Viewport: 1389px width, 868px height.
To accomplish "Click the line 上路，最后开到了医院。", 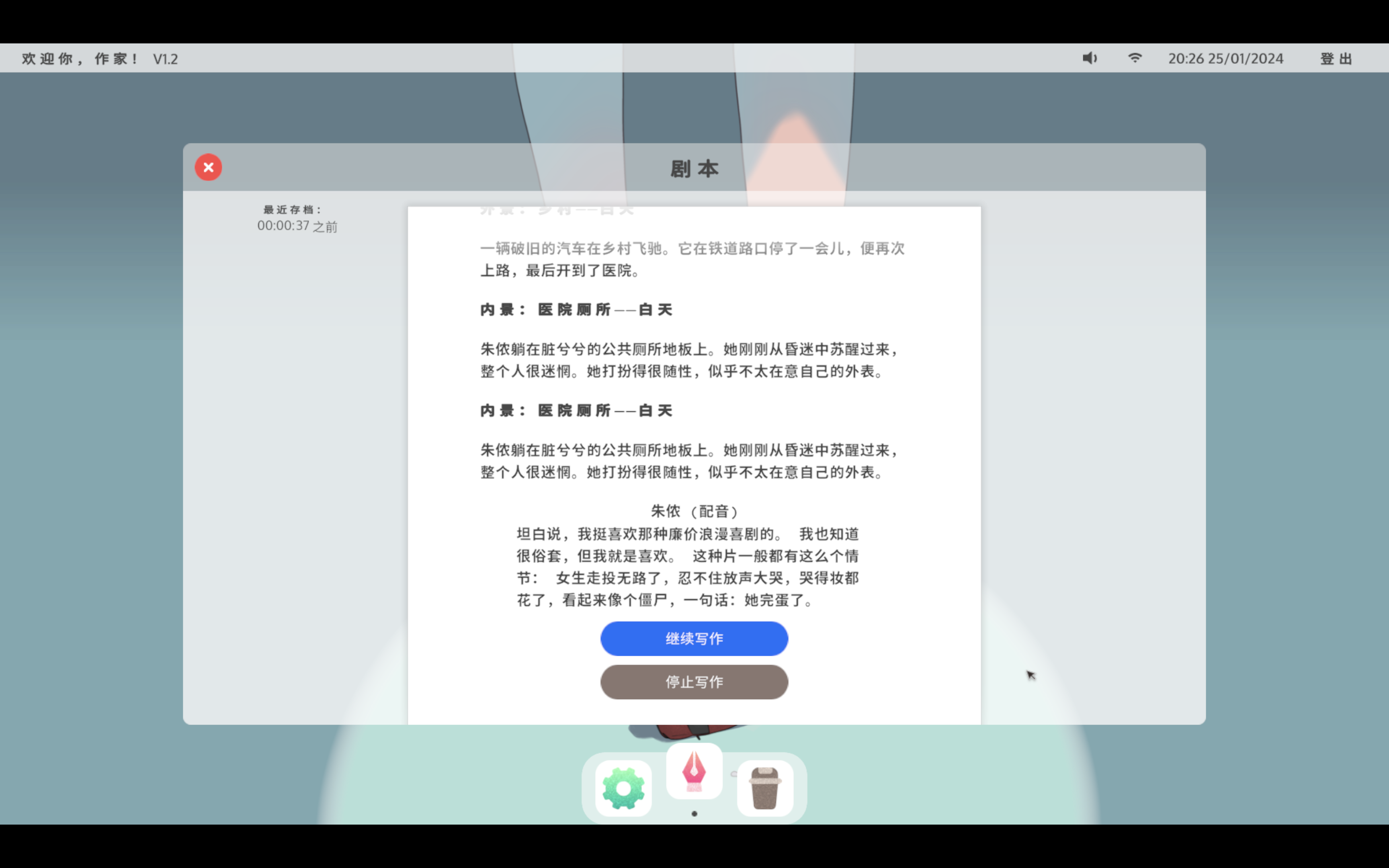I will pos(560,270).
